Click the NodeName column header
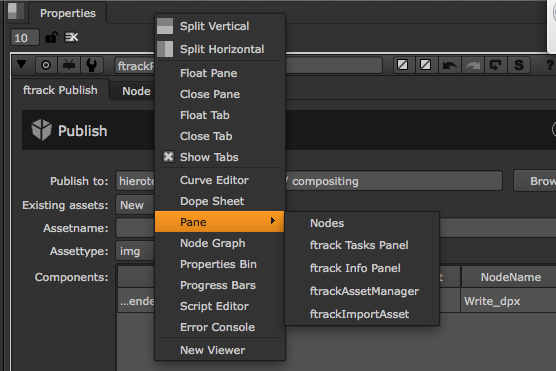This screenshot has height=371, width=556. pyautogui.click(x=510, y=277)
